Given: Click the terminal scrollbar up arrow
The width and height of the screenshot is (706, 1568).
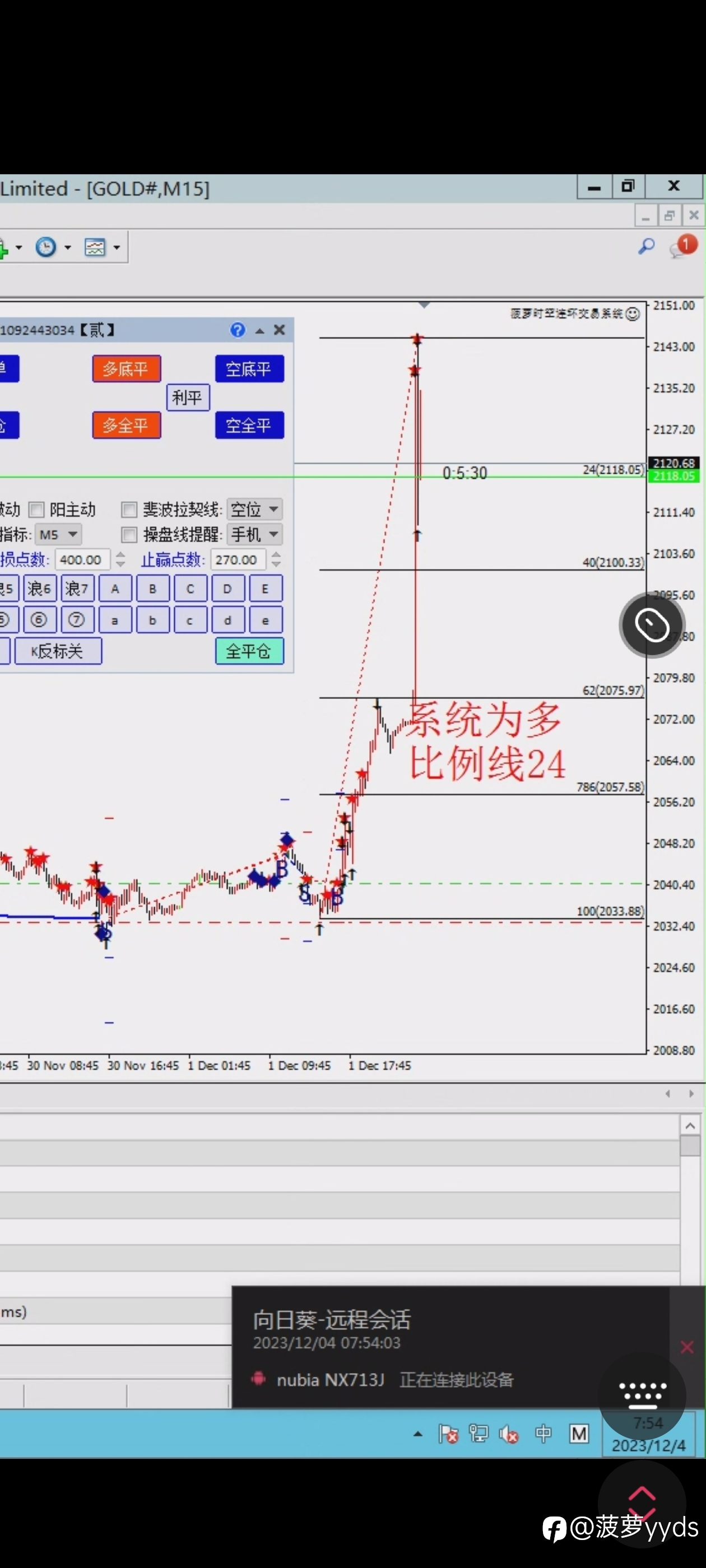Looking at the screenshot, I should (x=690, y=1126).
